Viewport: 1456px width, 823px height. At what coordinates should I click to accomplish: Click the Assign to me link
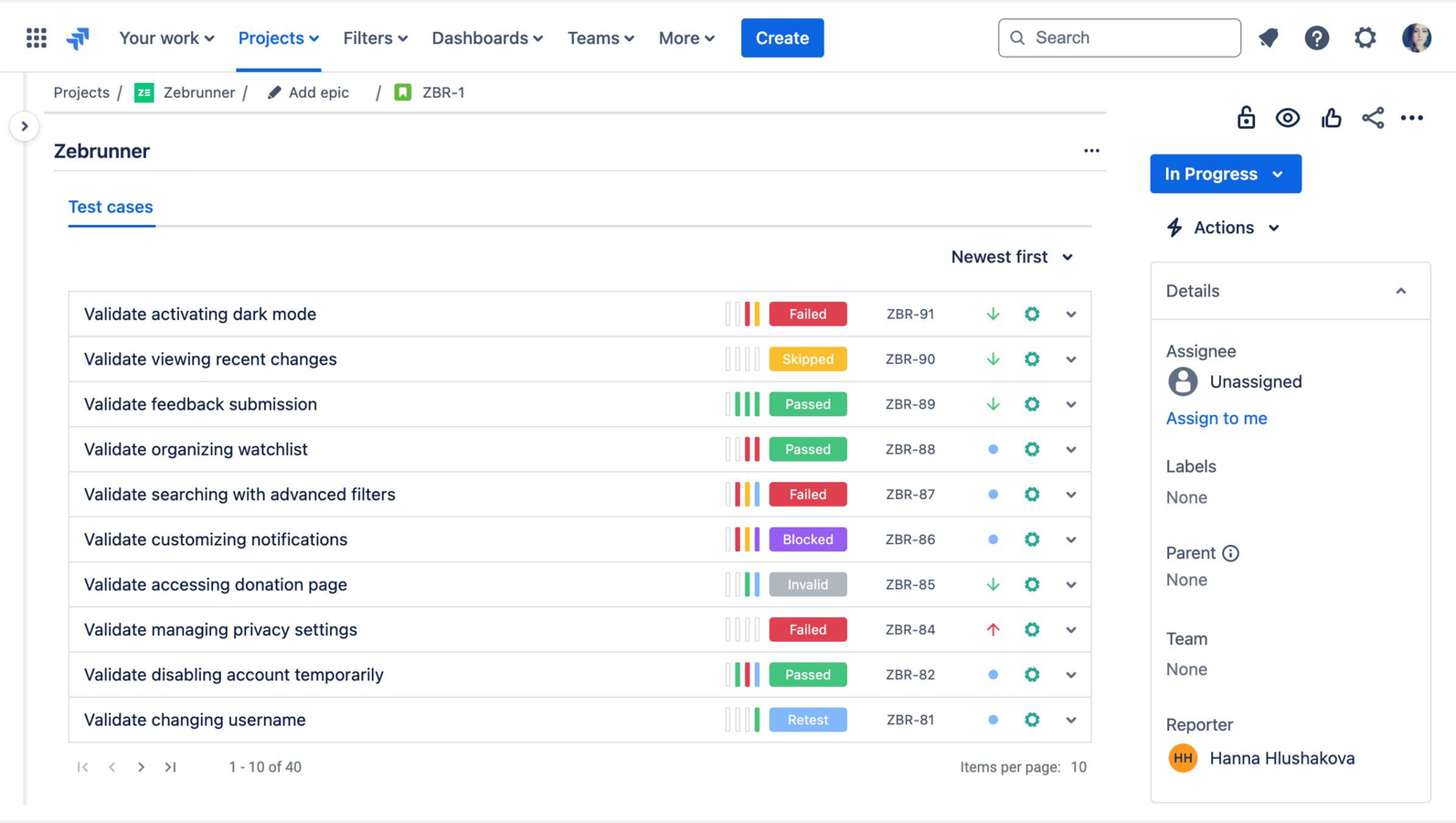pyautogui.click(x=1217, y=418)
